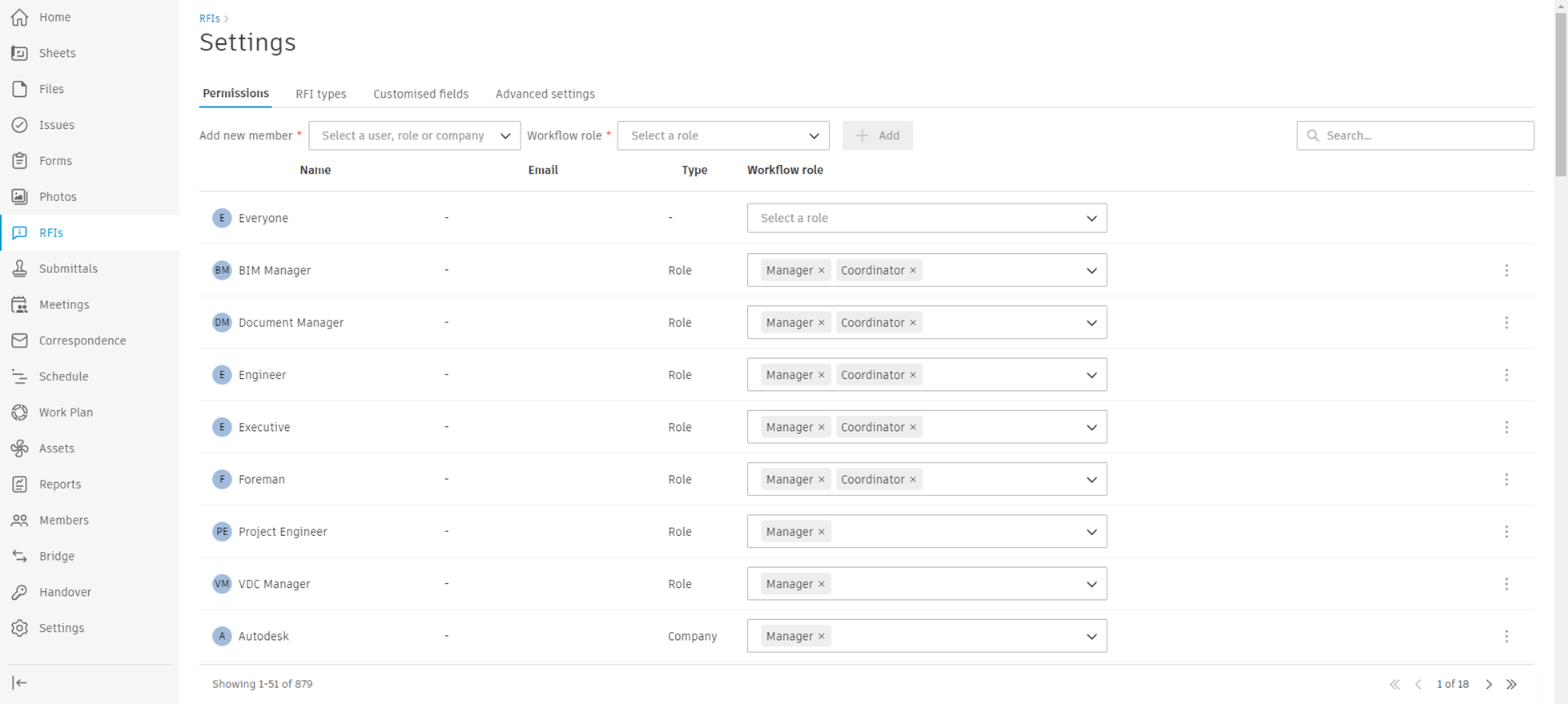Screen dimensions: 1568x704
Task: Click the Bridge arrows icon
Action: point(20,557)
